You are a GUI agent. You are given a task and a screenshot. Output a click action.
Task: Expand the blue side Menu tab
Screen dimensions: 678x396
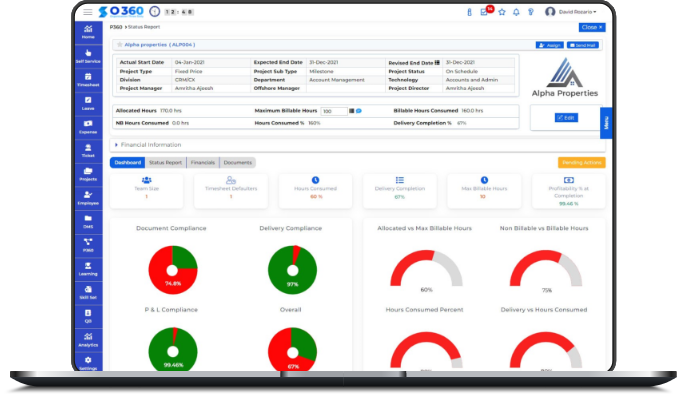(x=606, y=123)
